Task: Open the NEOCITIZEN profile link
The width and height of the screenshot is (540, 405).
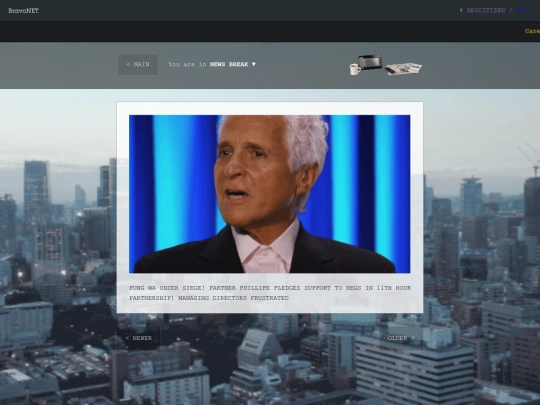Action: point(486,10)
